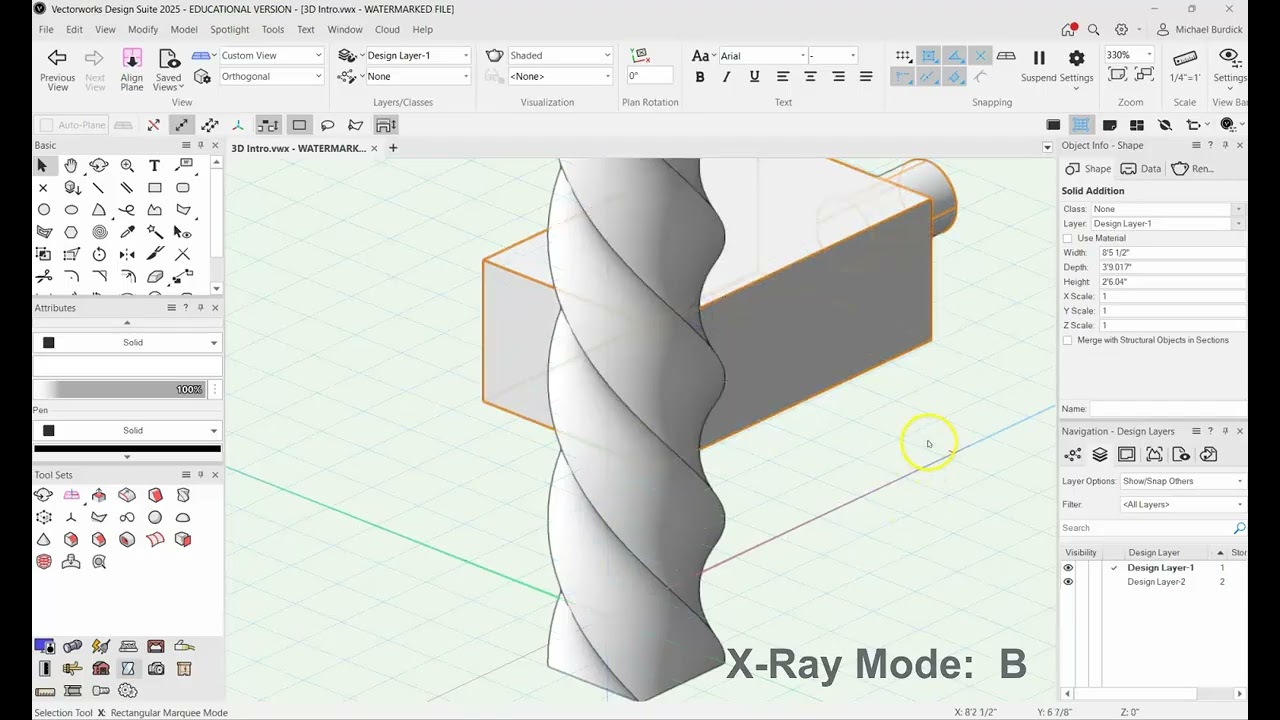Select the Oval tool
1280x720 pixels.
[71, 210]
